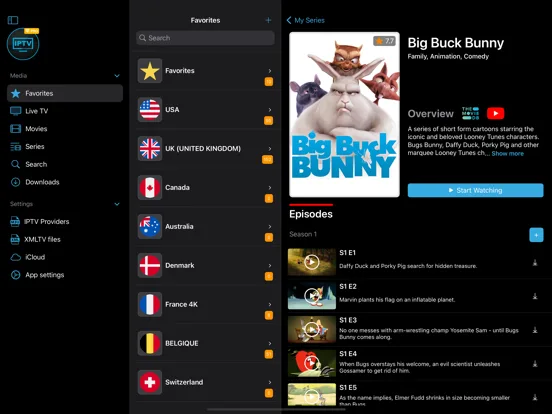Expand the Canada group chevron
This screenshot has width=552, height=414.
(x=270, y=188)
